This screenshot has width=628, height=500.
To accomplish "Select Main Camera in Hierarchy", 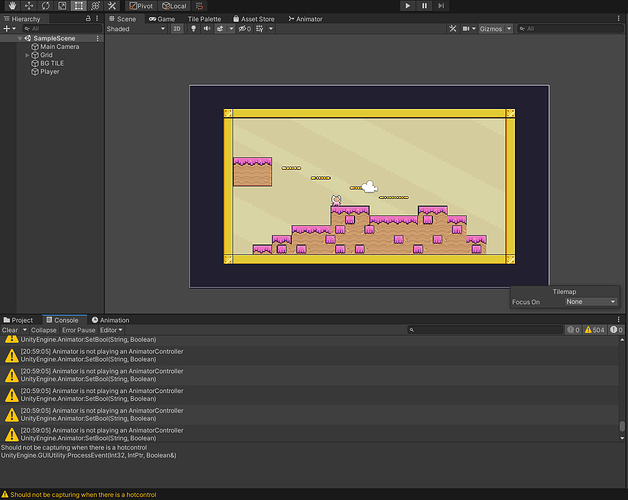I will pos(59,46).
